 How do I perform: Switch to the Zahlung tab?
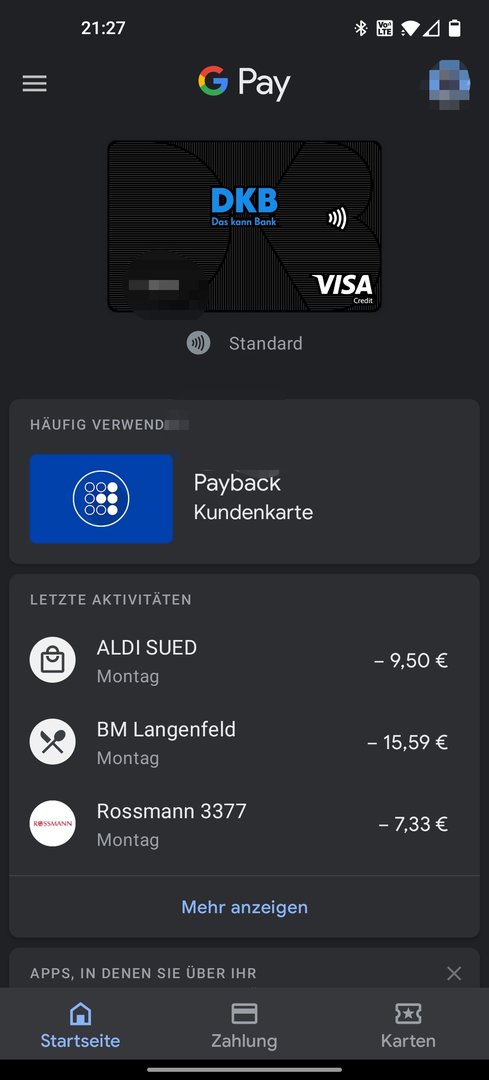(244, 1026)
